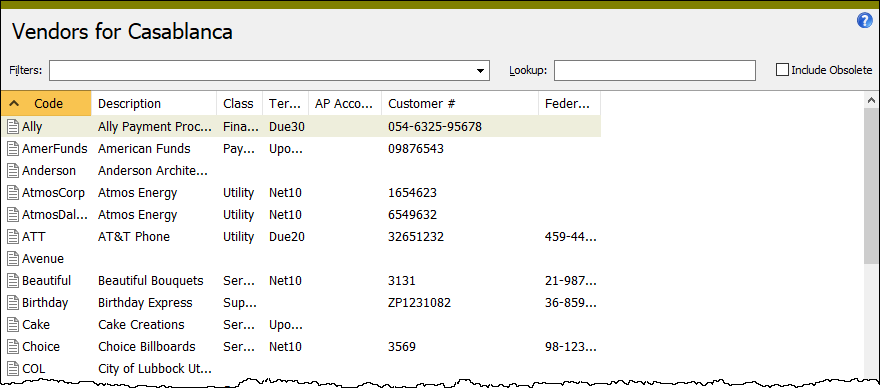
Task: Click customer number 32651232
Action: (x=416, y=236)
